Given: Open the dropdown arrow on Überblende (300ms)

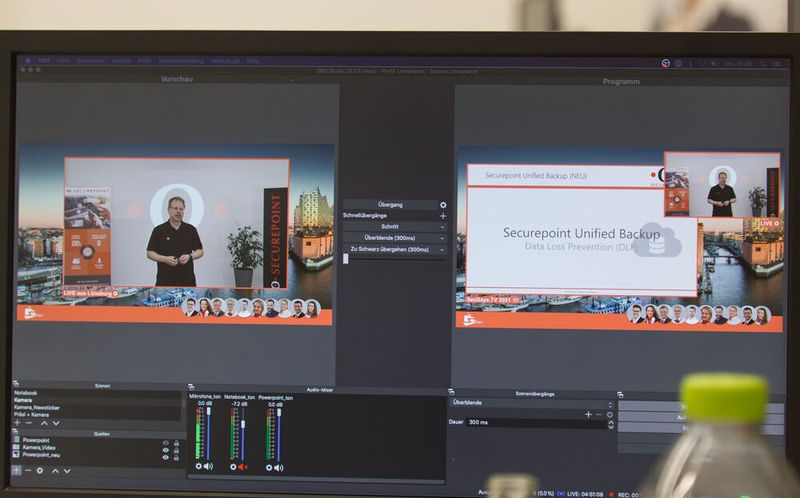Looking at the screenshot, I should point(442,238).
